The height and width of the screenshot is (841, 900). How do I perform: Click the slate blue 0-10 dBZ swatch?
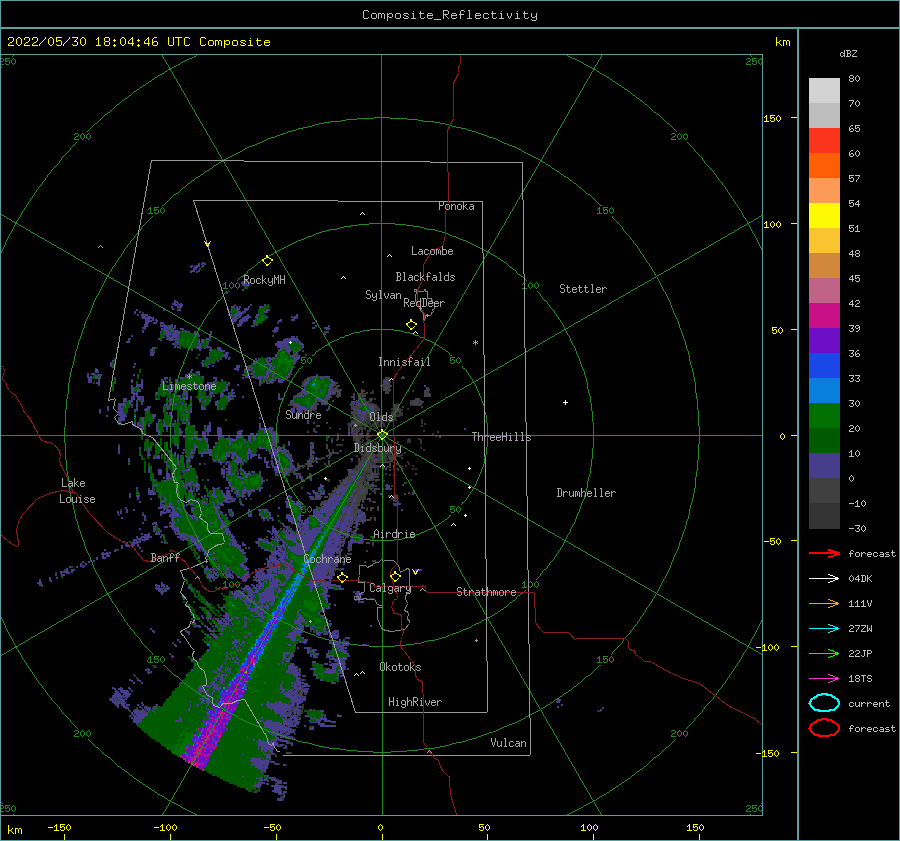pyautogui.click(x=824, y=466)
